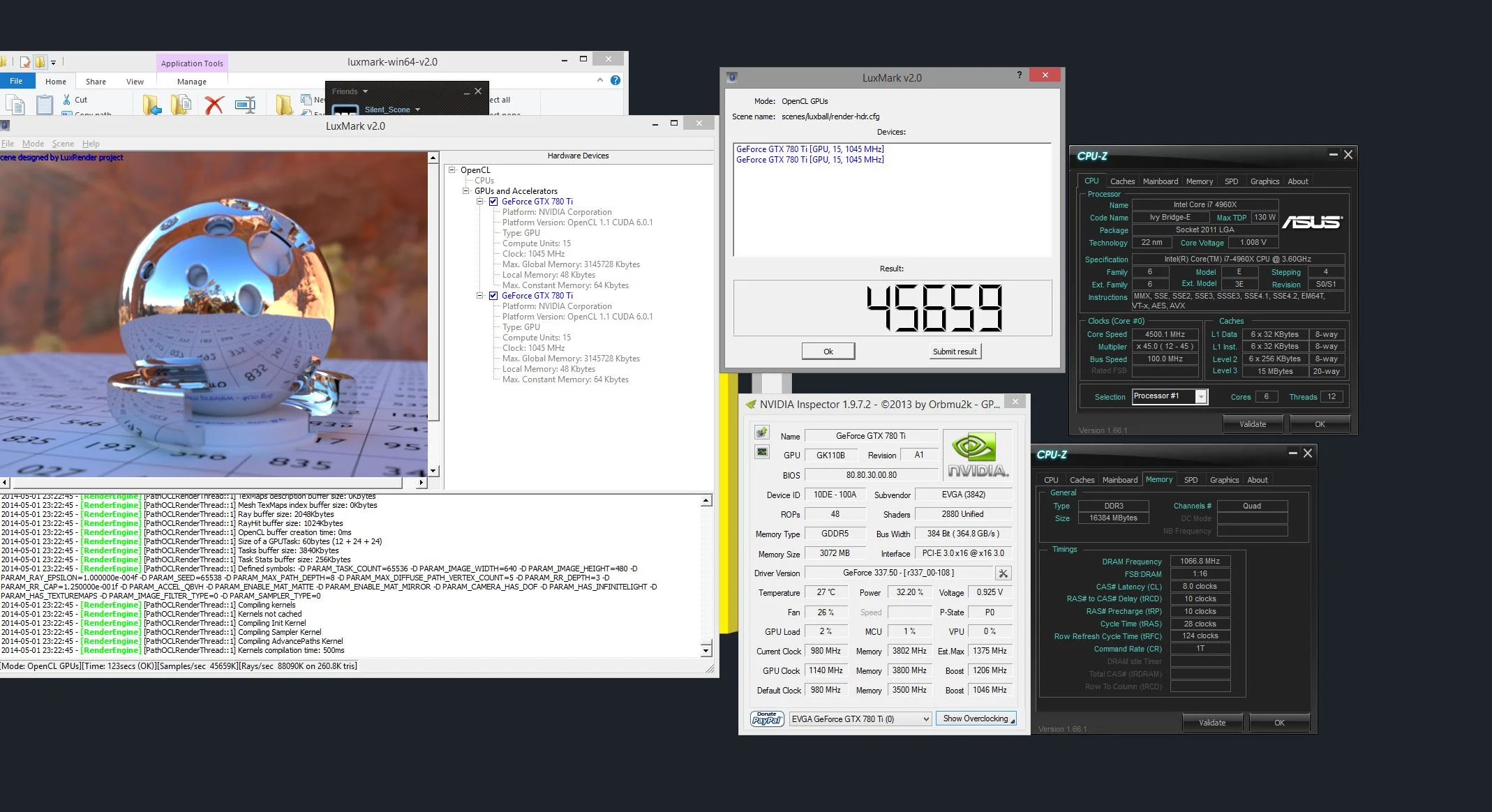Open the sensor monitoring icon in NVIDIA Inspector
Viewport: 1492px width, 812px height.
pos(762,452)
